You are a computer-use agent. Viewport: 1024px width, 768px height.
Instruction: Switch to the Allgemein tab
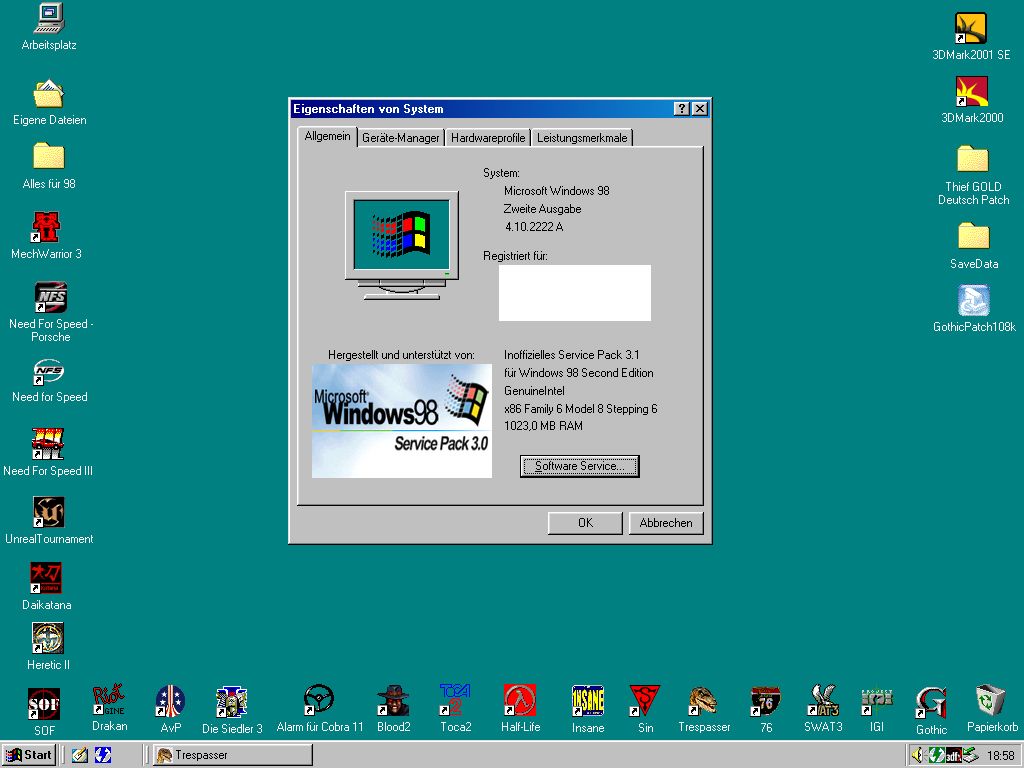click(x=327, y=136)
